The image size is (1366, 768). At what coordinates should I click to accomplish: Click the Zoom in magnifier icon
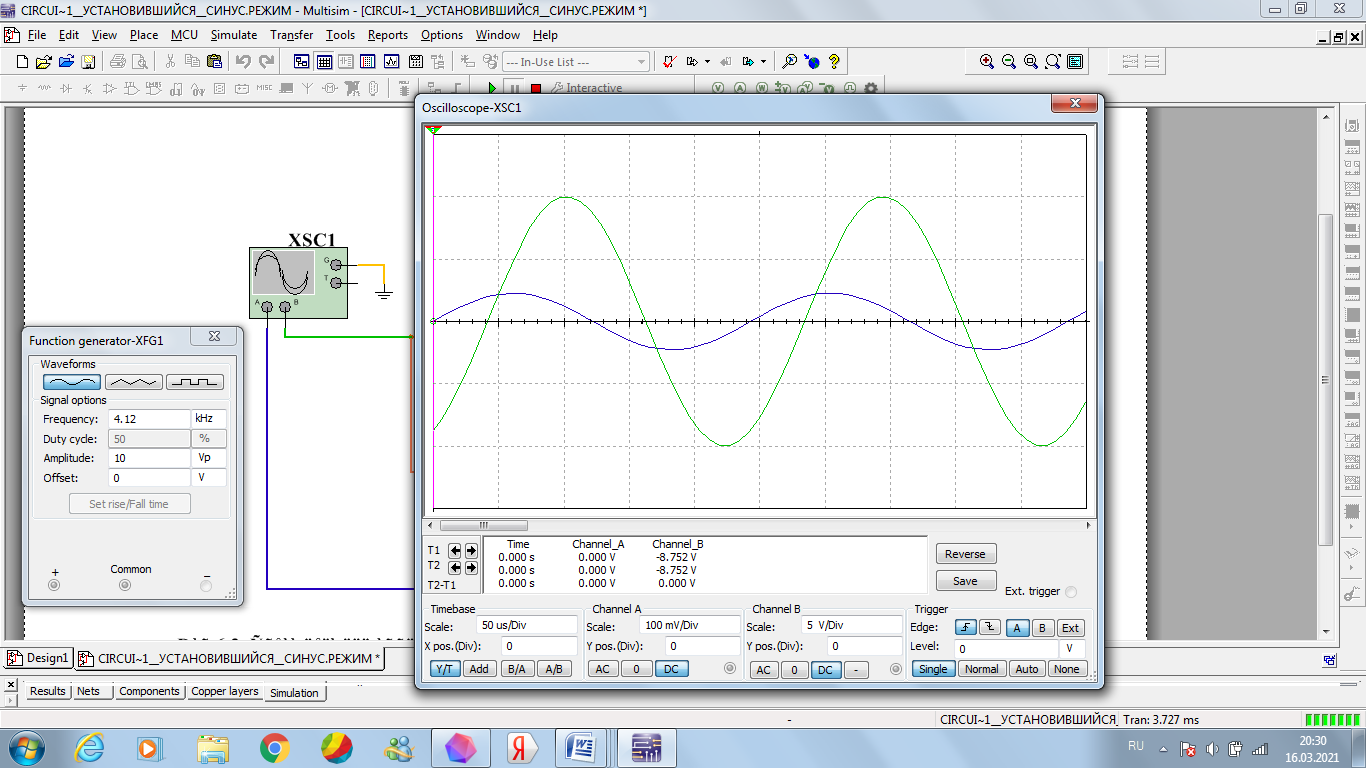987,61
